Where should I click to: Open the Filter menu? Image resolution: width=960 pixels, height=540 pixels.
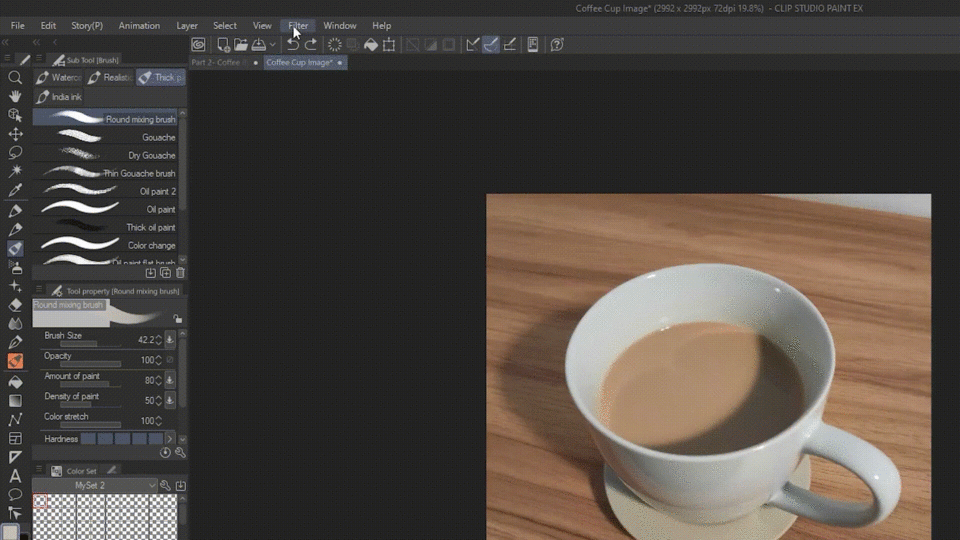click(298, 25)
